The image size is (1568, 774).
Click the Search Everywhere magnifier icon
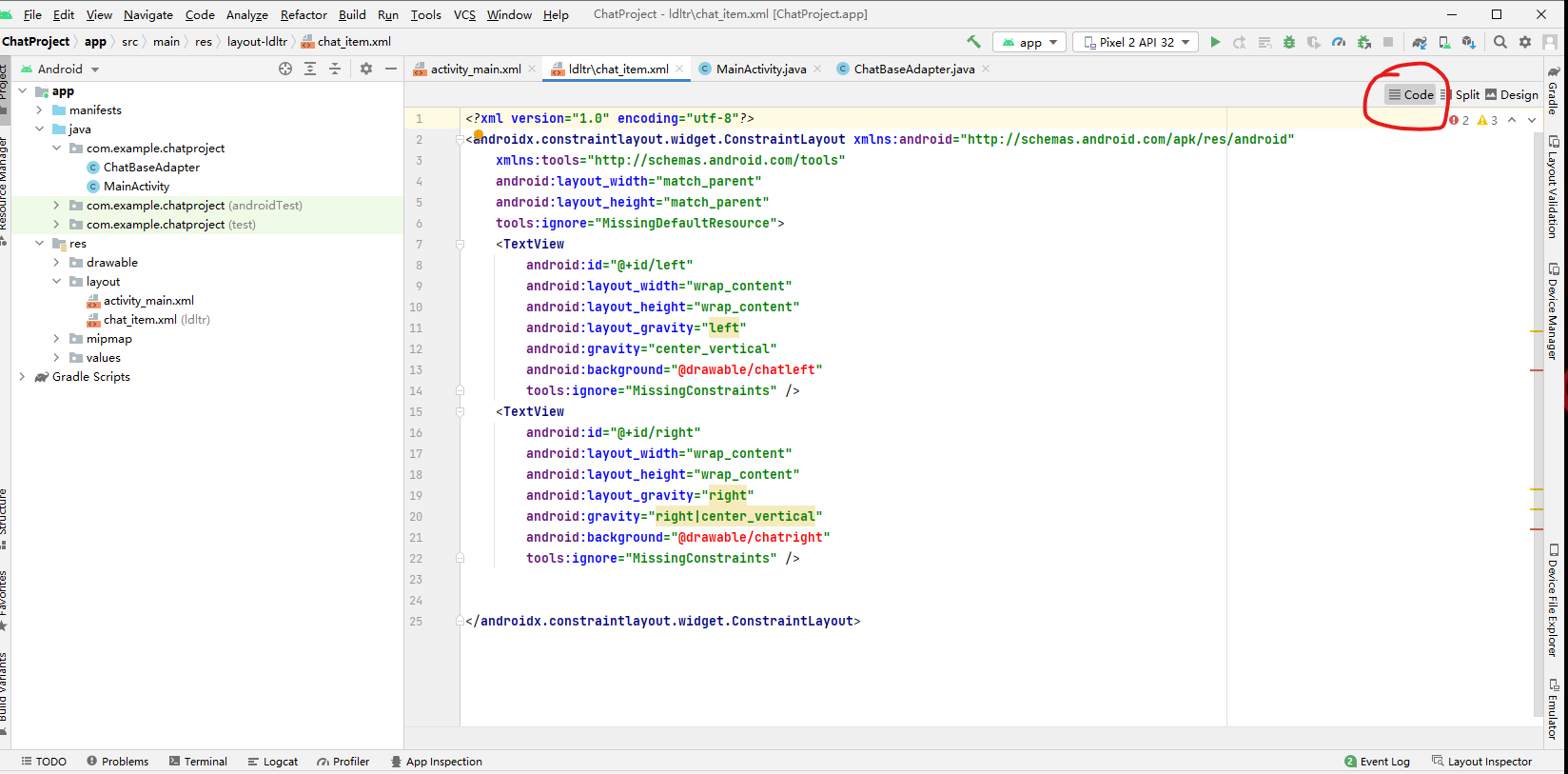pos(1500,42)
